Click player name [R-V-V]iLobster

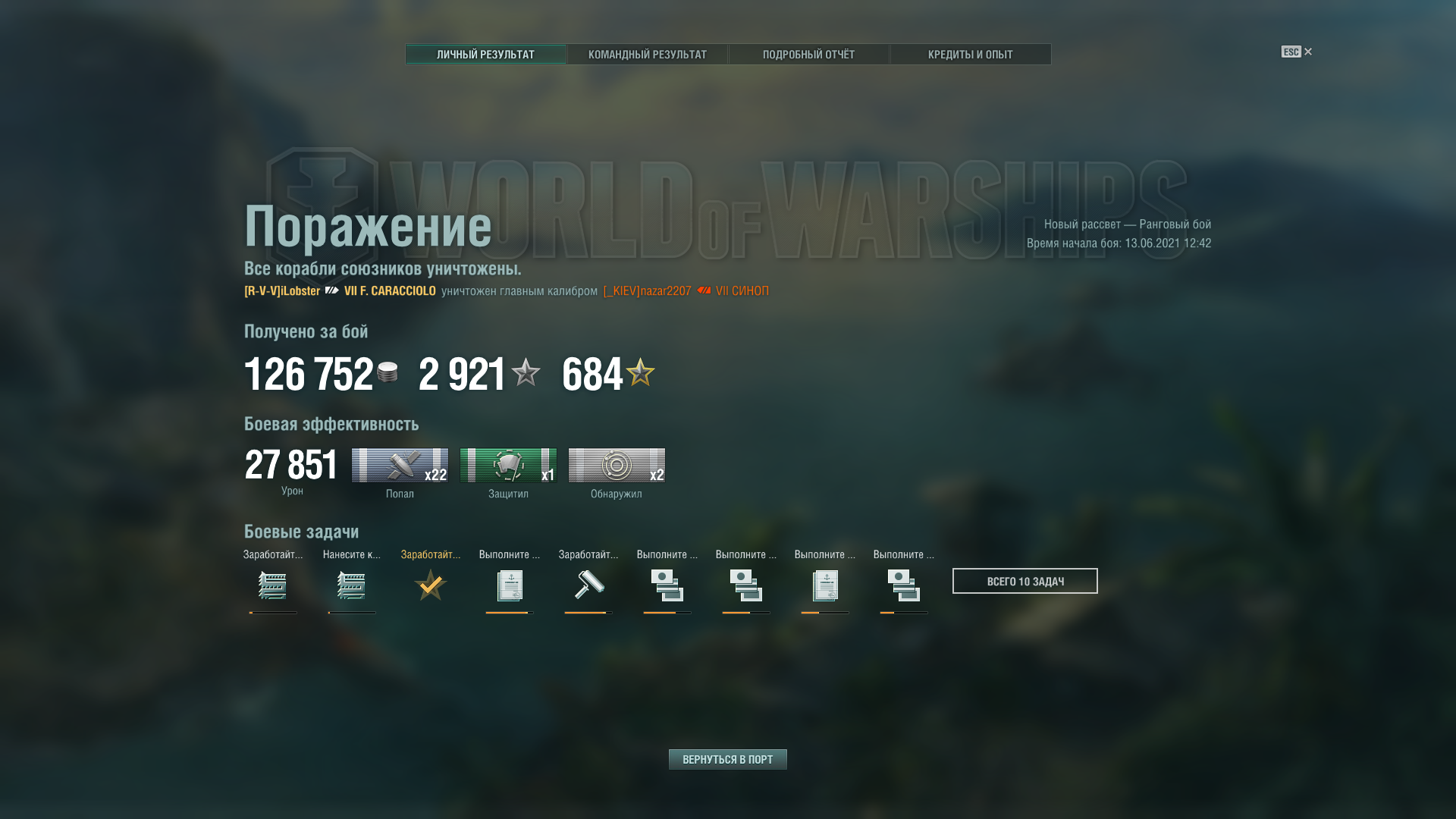[x=282, y=291]
